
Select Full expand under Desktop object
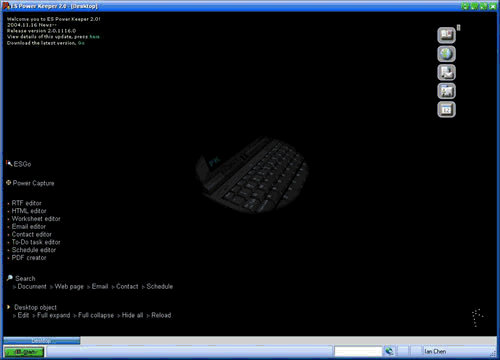(x=53, y=315)
